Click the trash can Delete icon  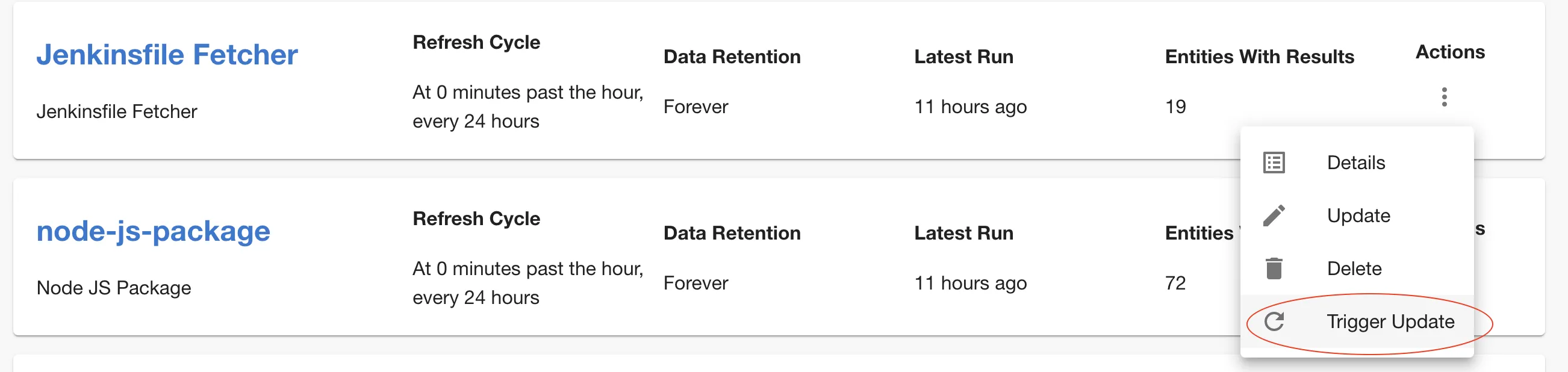tap(1274, 268)
